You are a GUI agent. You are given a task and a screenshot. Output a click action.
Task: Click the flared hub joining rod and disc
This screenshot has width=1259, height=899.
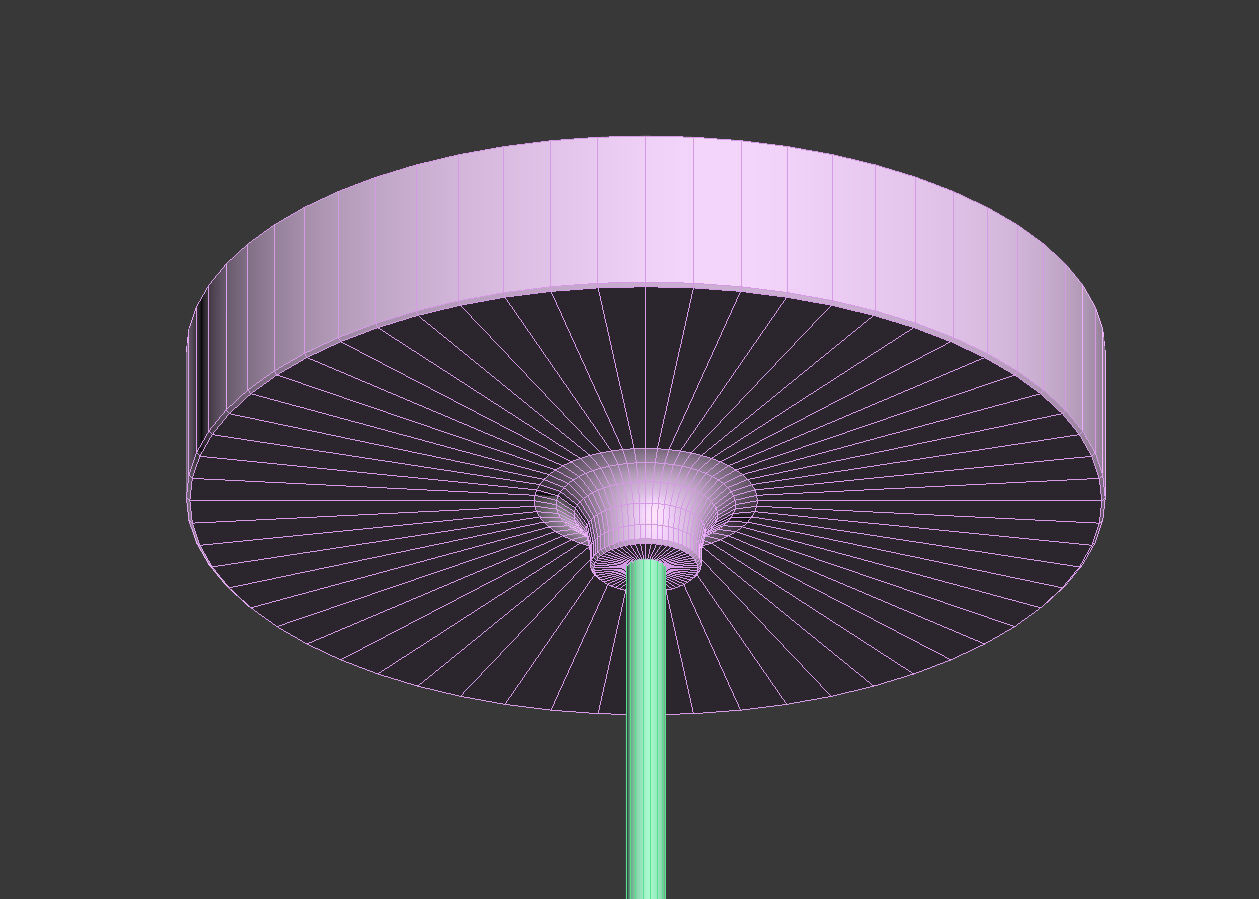(645, 518)
